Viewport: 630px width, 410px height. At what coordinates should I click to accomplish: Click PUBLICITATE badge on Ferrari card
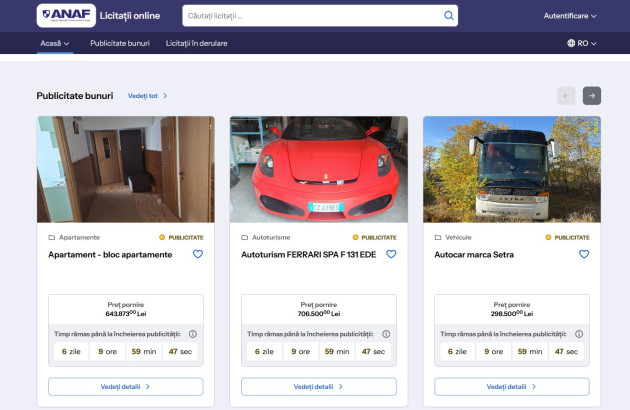[x=374, y=238]
